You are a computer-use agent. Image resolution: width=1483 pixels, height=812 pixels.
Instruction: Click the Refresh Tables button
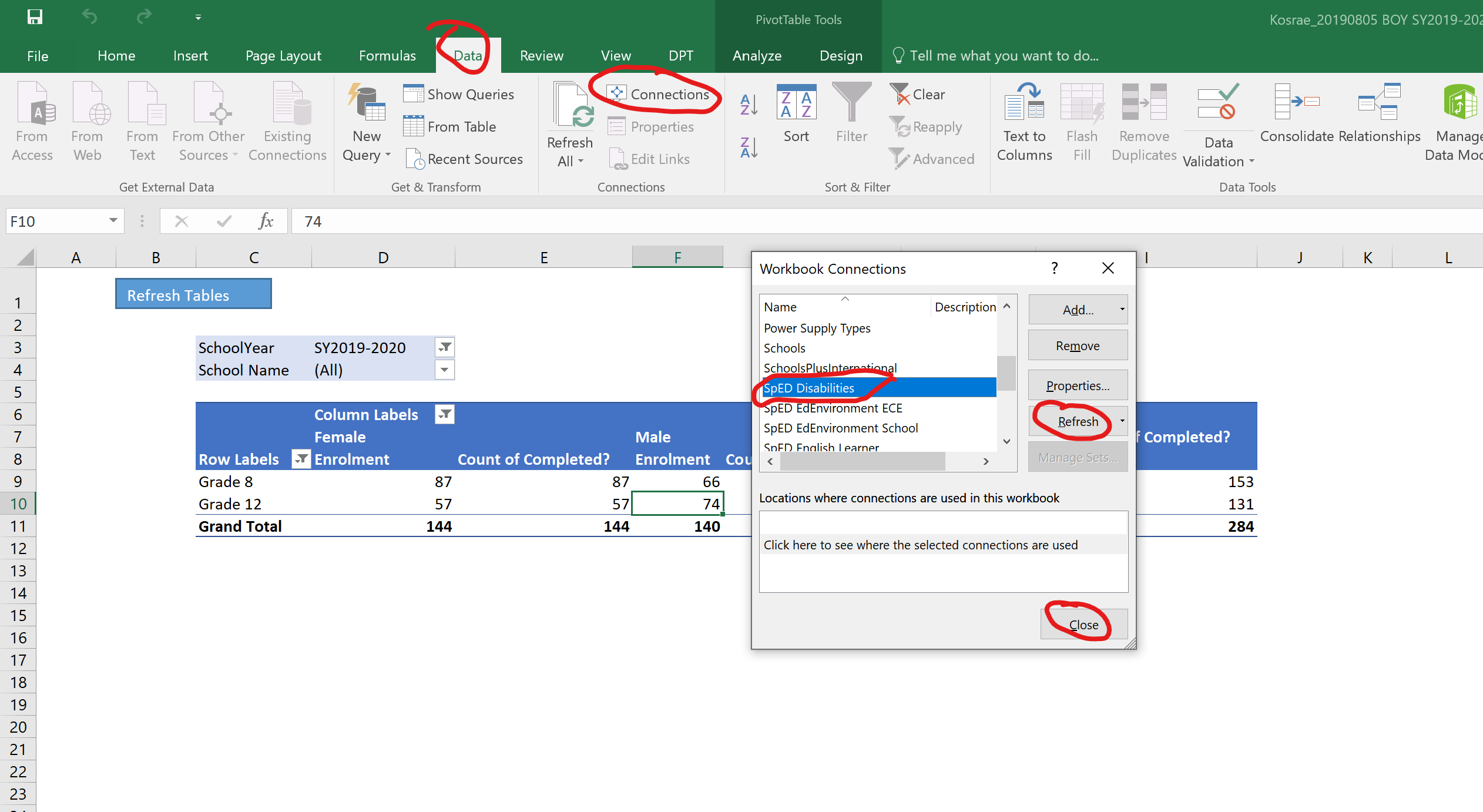193,294
